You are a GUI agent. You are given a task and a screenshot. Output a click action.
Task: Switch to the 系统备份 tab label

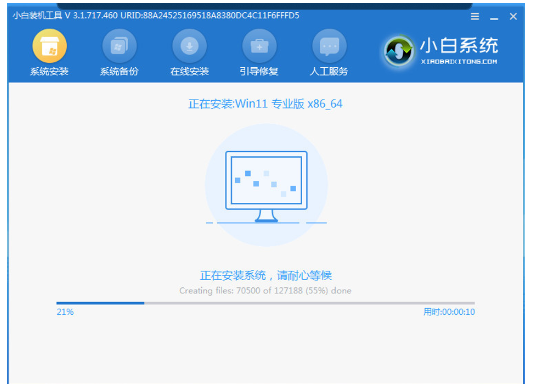119,71
